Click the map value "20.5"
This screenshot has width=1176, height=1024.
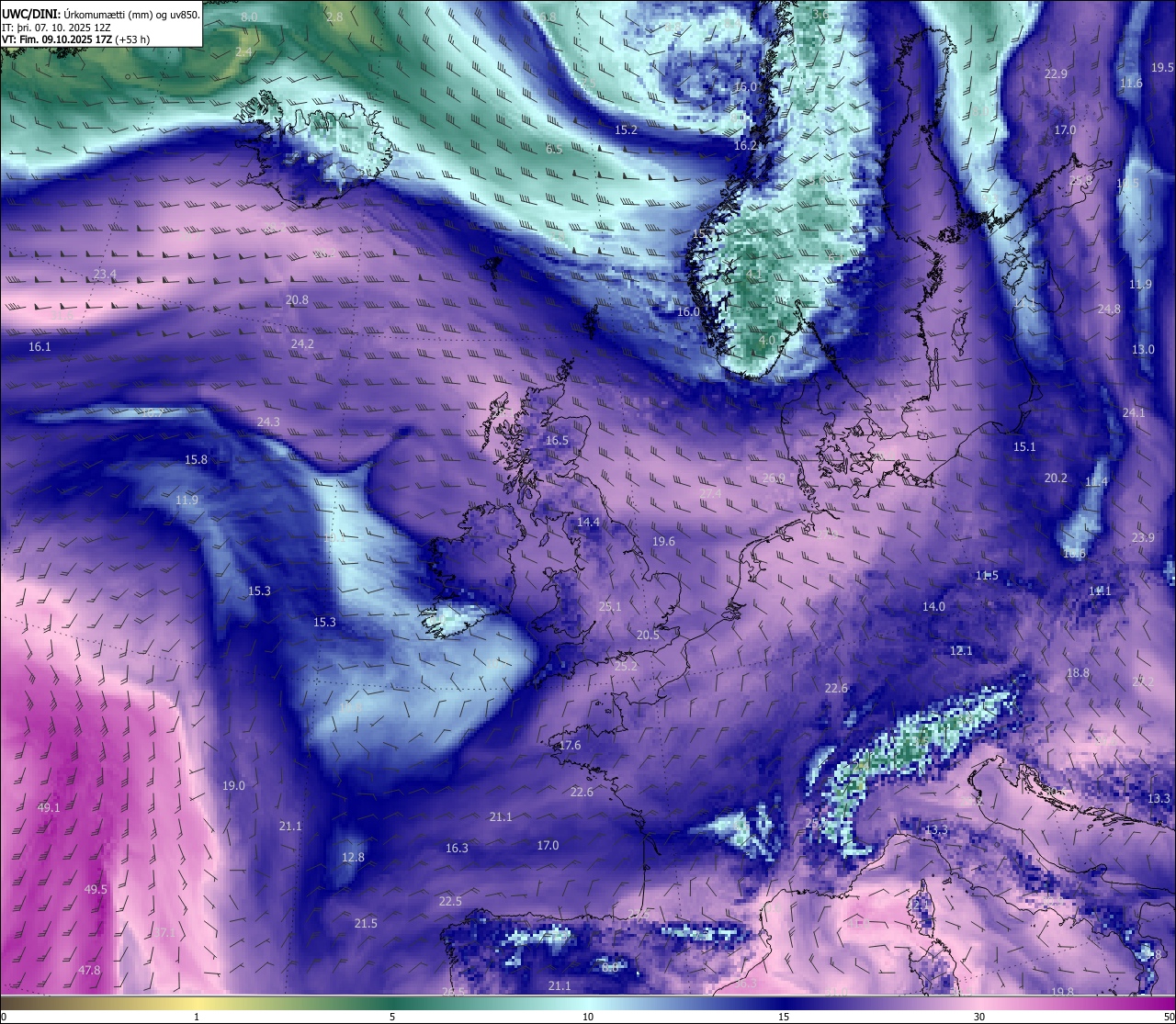coord(648,636)
